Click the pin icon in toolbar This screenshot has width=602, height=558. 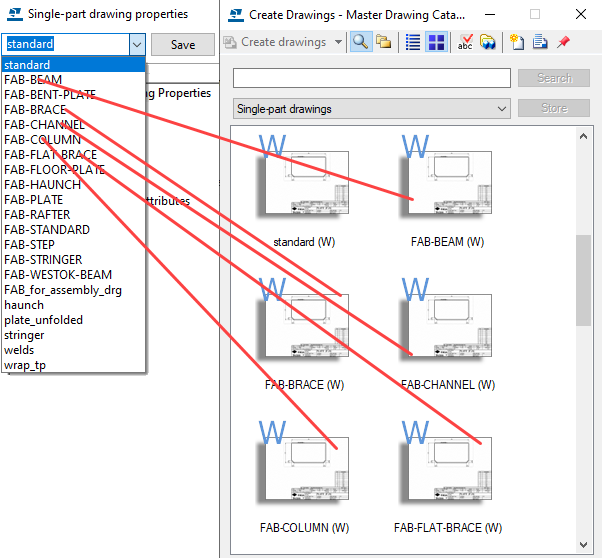click(563, 42)
